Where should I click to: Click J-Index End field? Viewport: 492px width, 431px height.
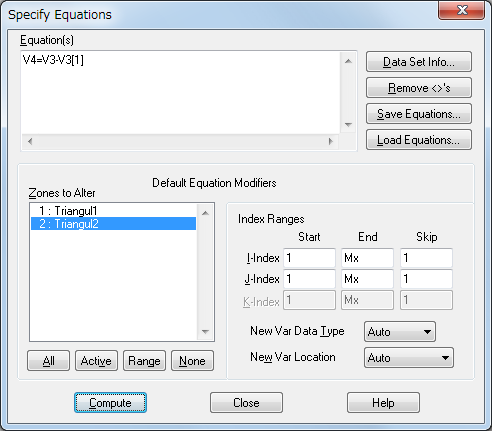tap(367, 279)
